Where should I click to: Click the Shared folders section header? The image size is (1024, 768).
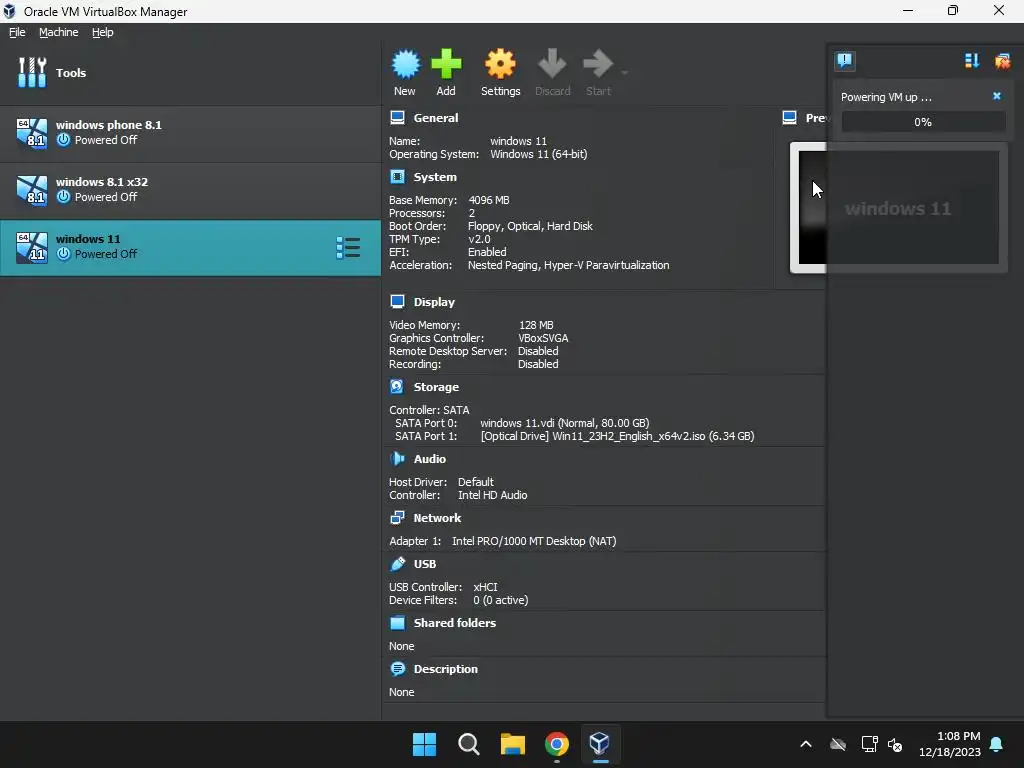point(455,623)
